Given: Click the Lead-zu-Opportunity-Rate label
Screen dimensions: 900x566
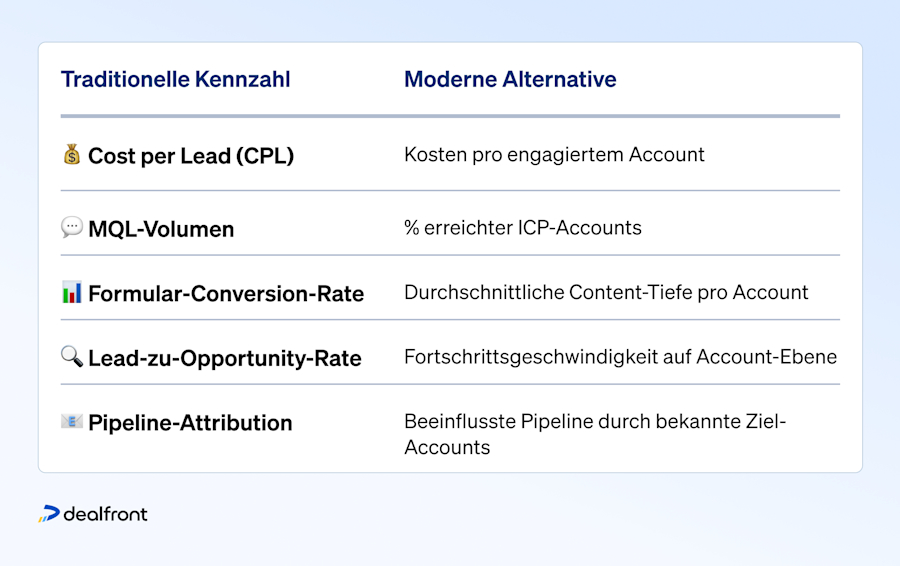Looking at the screenshot, I should coord(225,358).
